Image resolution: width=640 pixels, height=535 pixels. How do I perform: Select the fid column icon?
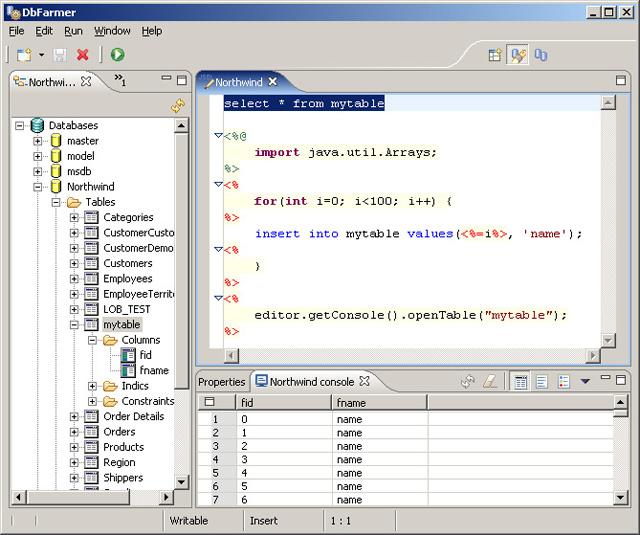pos(128,355)
